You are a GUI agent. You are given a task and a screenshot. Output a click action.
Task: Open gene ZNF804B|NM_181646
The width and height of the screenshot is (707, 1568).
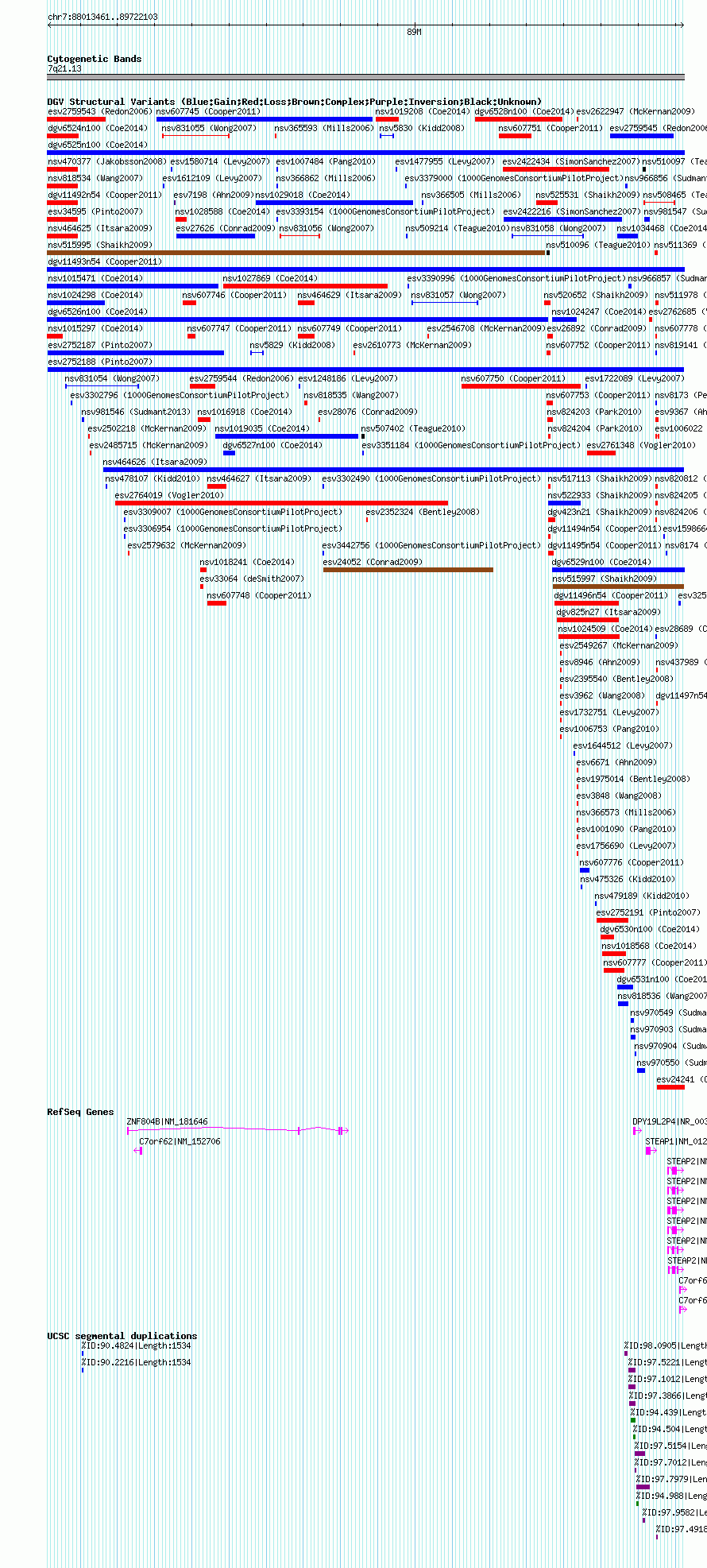[x=168, y=1121]
